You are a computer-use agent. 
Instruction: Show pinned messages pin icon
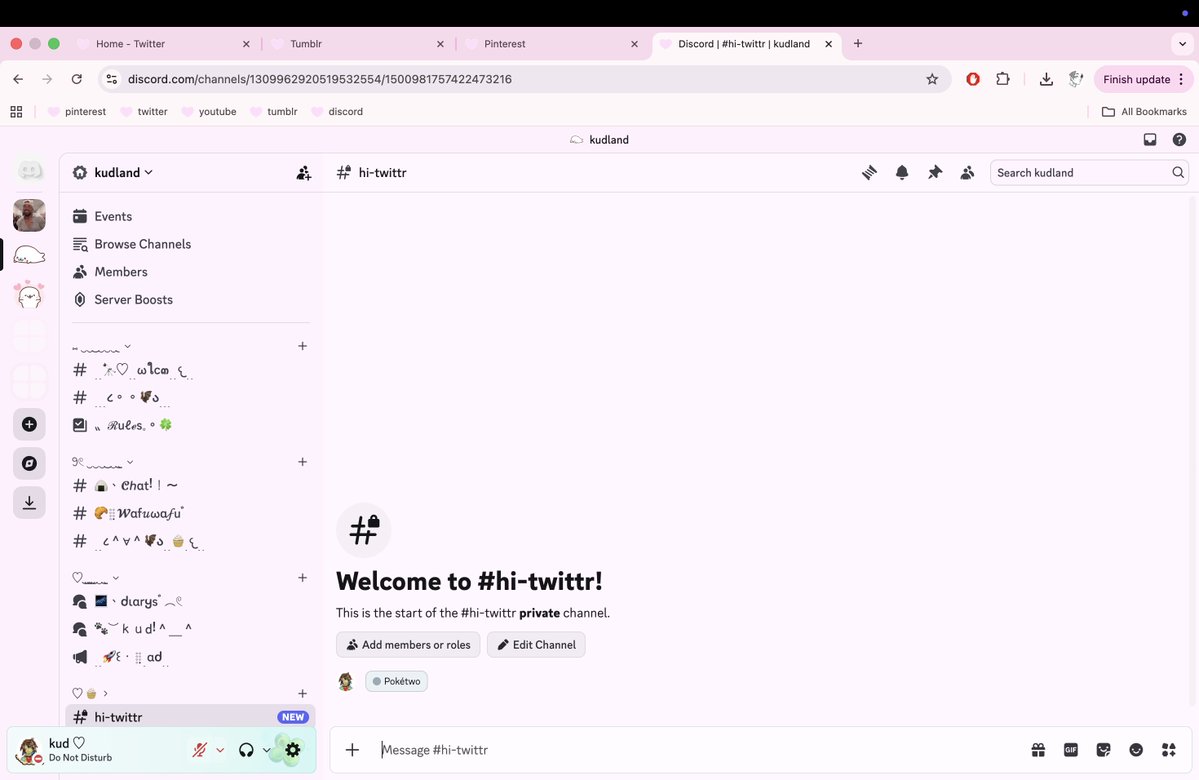tap(934, 173)
